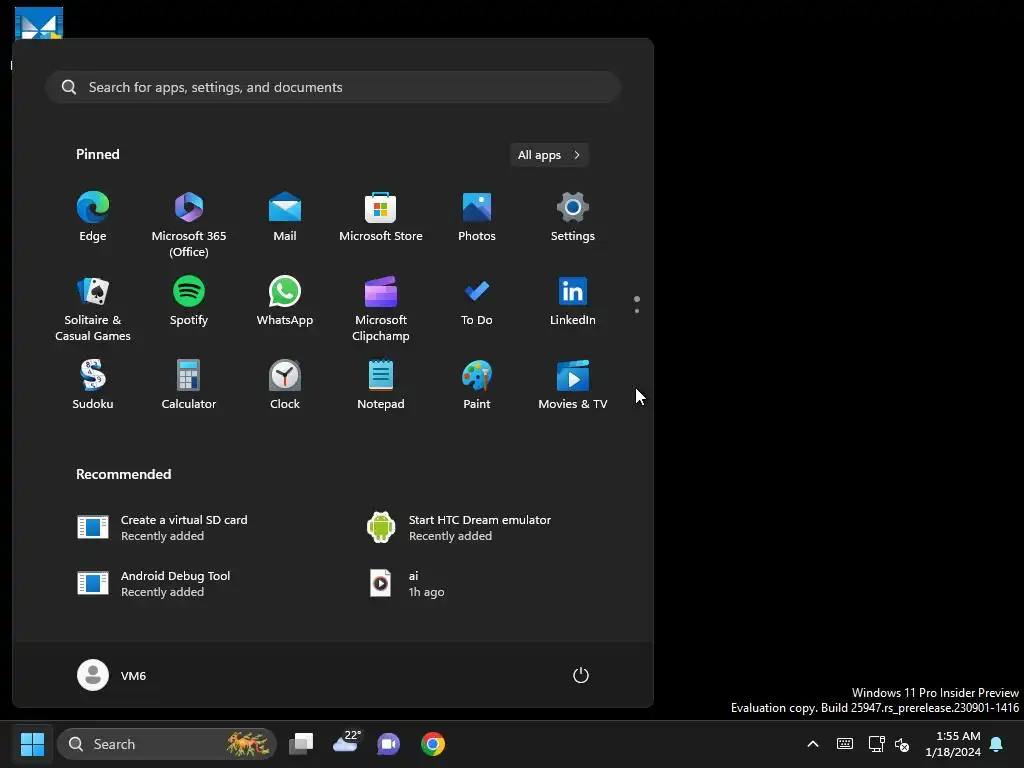Screen dimensions: 1024x768
Task: Open the Mail app
Action: tap(285, 217)
